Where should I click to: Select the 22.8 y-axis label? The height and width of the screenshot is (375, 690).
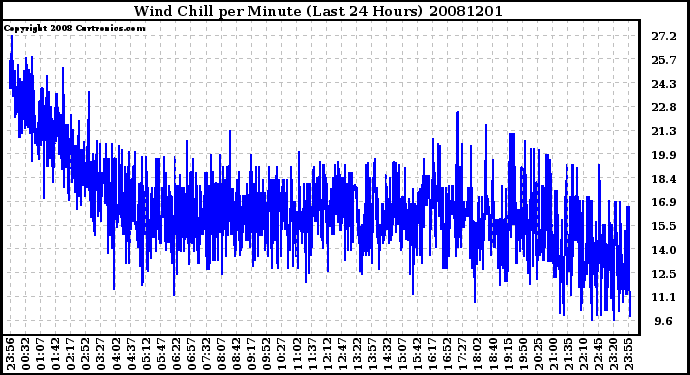[664, 107]
